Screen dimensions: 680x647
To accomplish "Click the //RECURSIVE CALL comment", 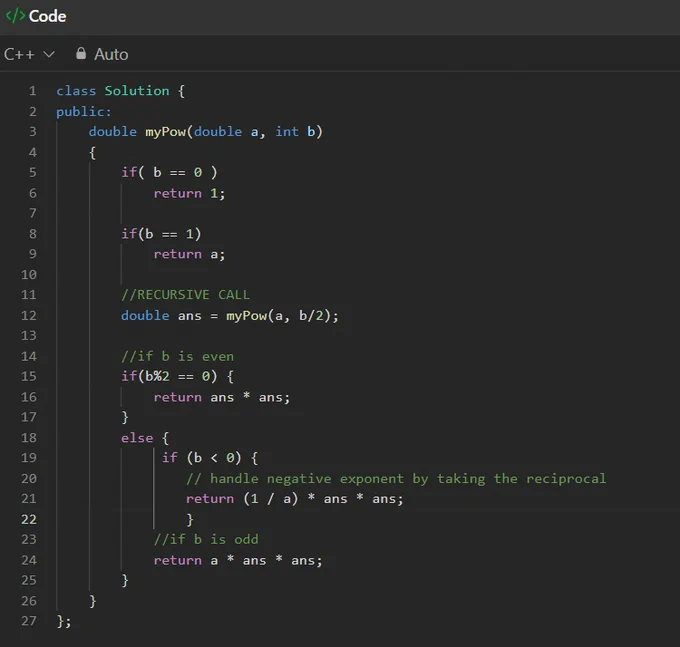I will click(x=185, y=294).
